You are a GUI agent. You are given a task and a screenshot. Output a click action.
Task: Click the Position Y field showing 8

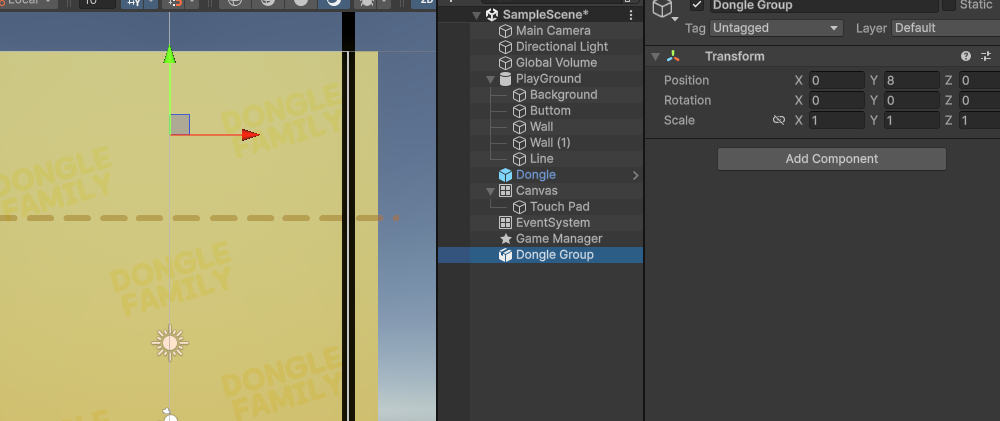[911, 80]
